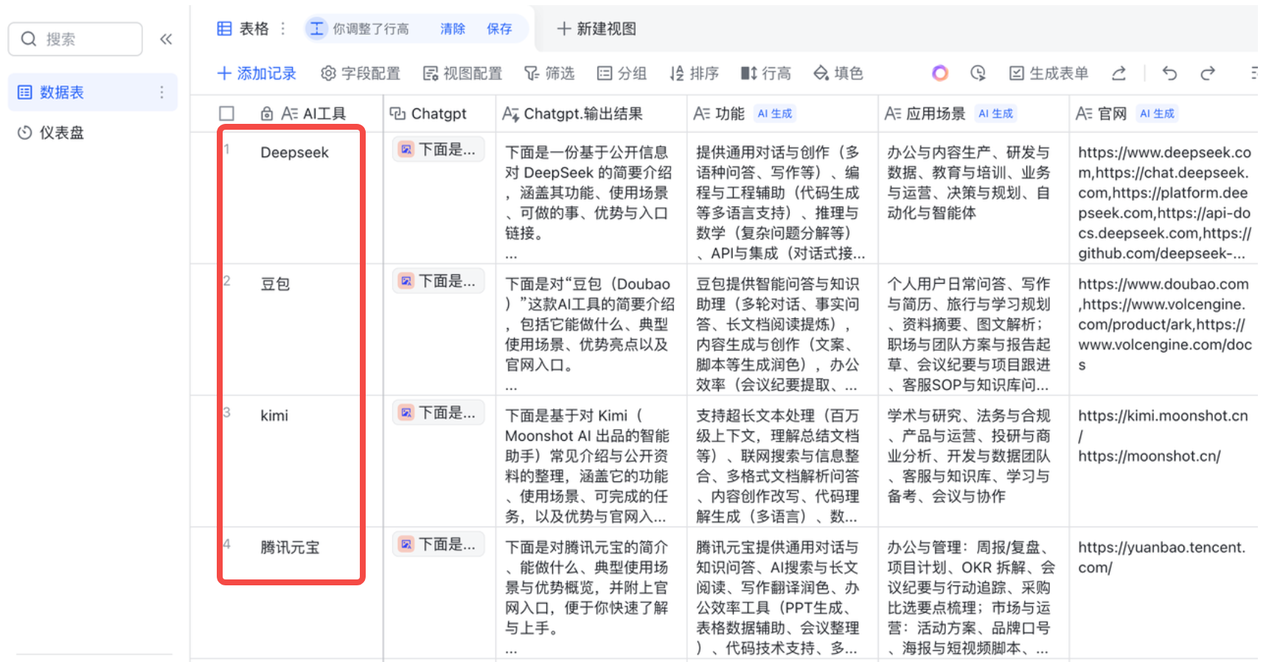Click the www.deepseek.com URL cell

point(1164,197)
